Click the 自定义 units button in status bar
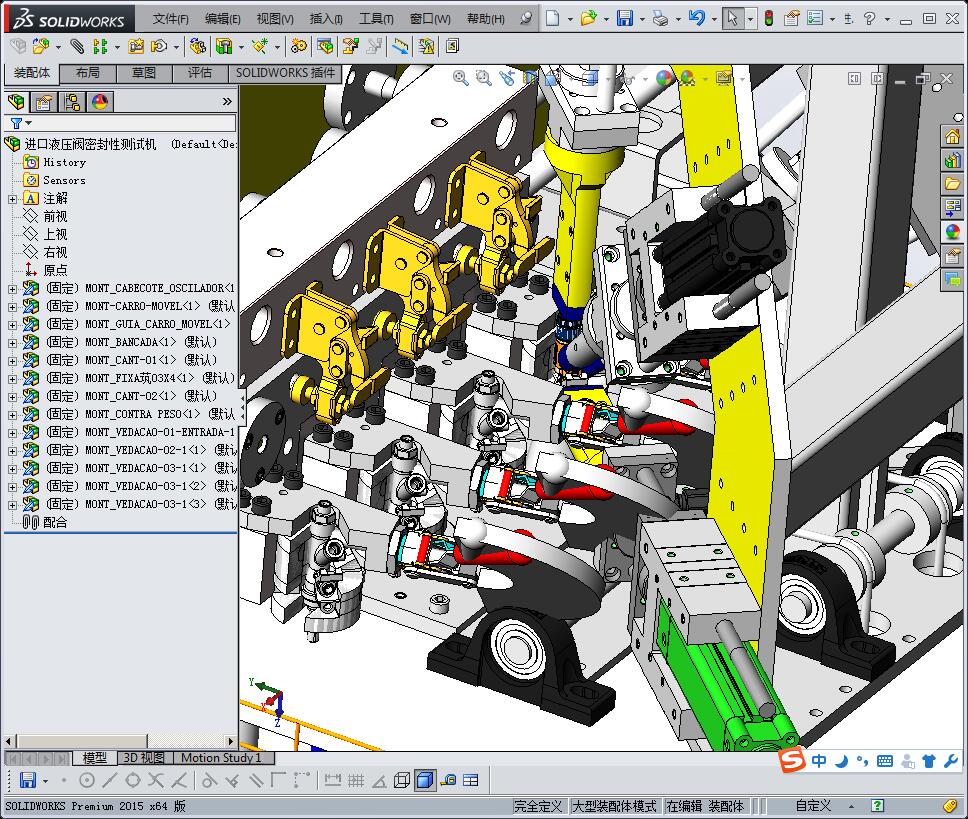 pos(813,805)
